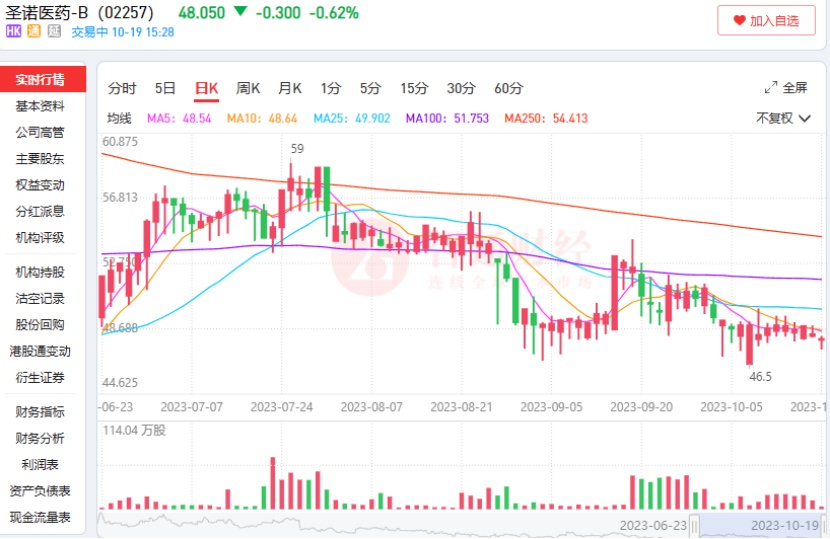The height and width of the screenshot is (539, 830).
Task: Open the 现金流量表 sidebar link
Action: click(40, 517)
